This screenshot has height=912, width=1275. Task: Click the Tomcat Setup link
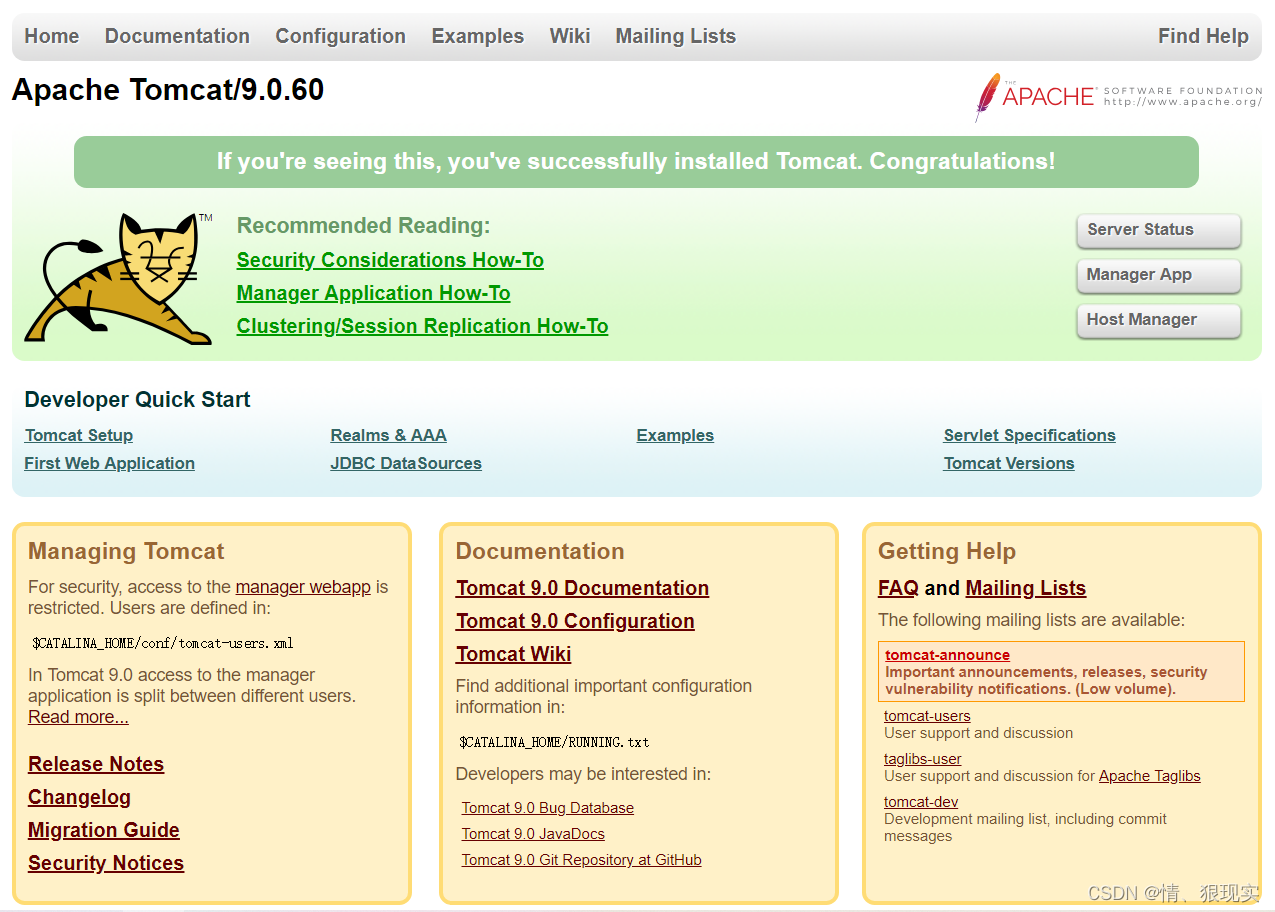point(79,435)
